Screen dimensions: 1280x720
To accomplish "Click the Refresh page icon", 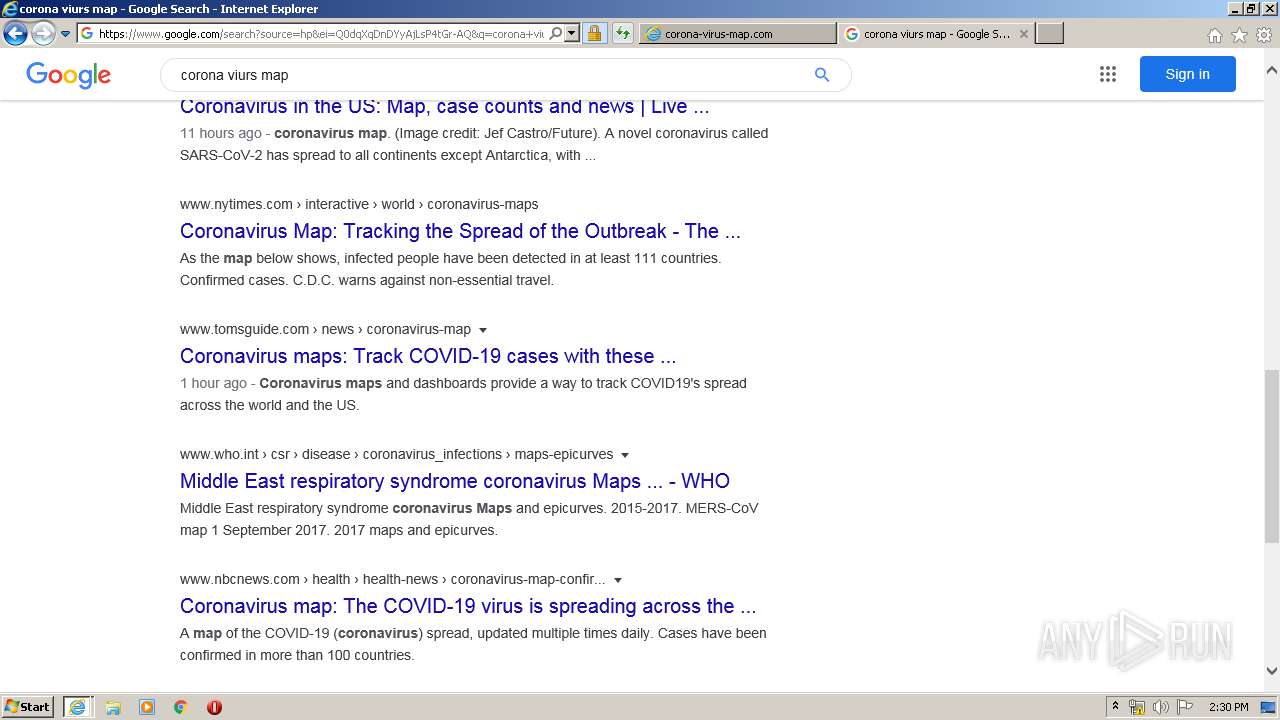I will pos(623,33).
